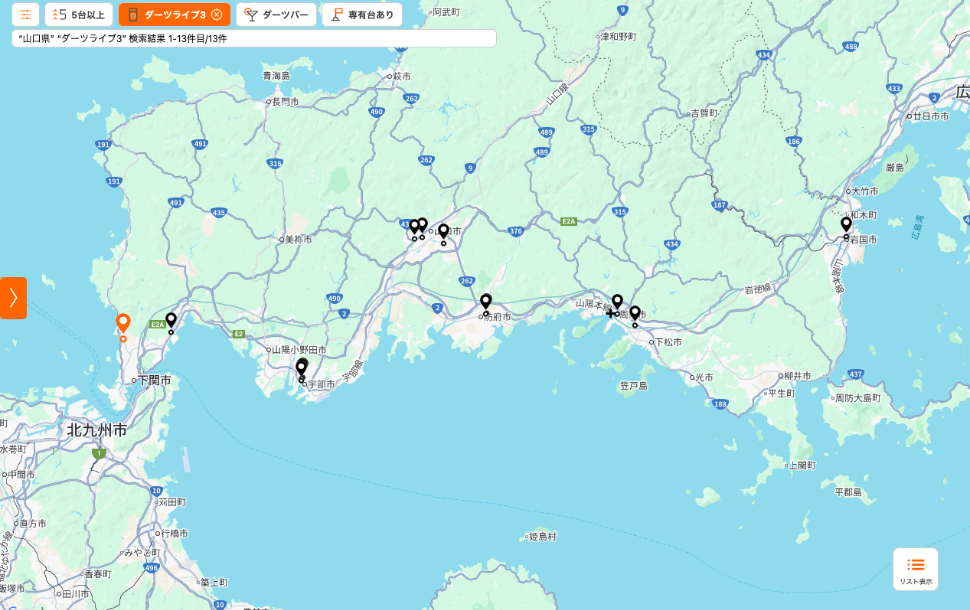Toggle the ダーツバー filter chip
Viewport: 970px width, 610px height.
pyautogui.click(x=276, y=15)
